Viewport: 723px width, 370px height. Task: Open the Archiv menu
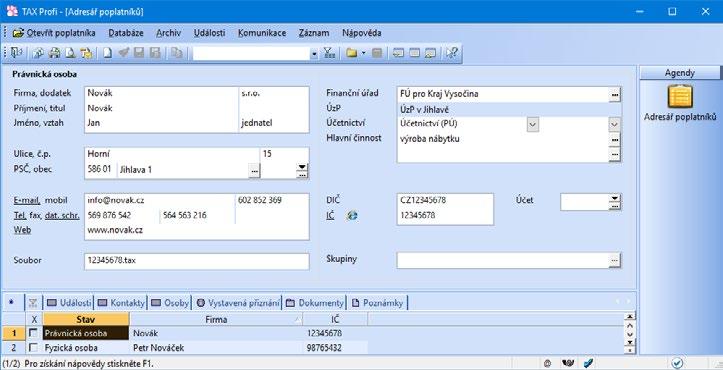(x=168, y=33)
